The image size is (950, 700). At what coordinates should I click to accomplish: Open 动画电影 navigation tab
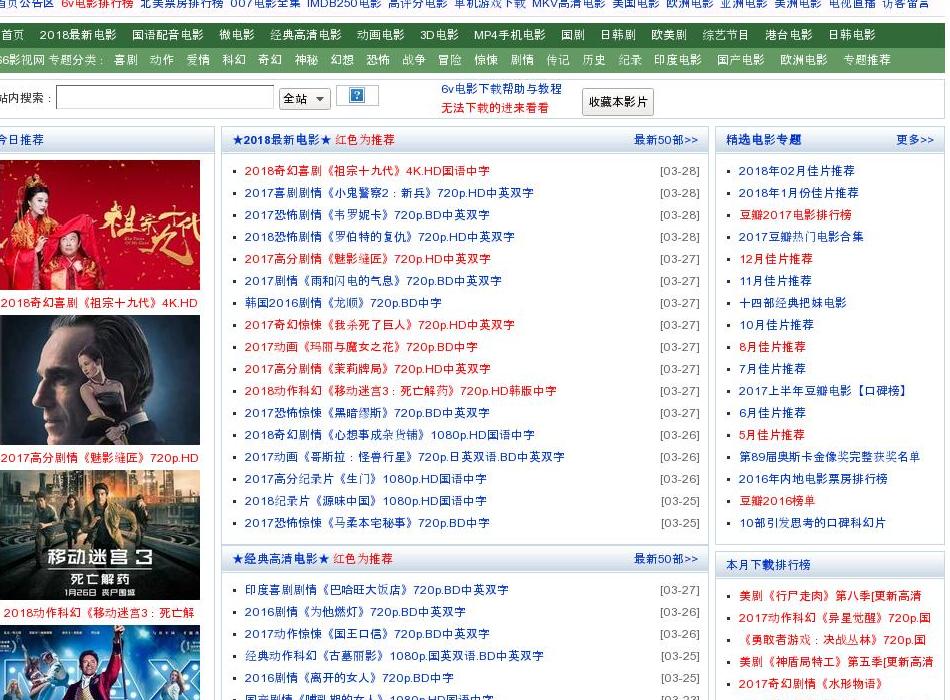pos(380,35)
